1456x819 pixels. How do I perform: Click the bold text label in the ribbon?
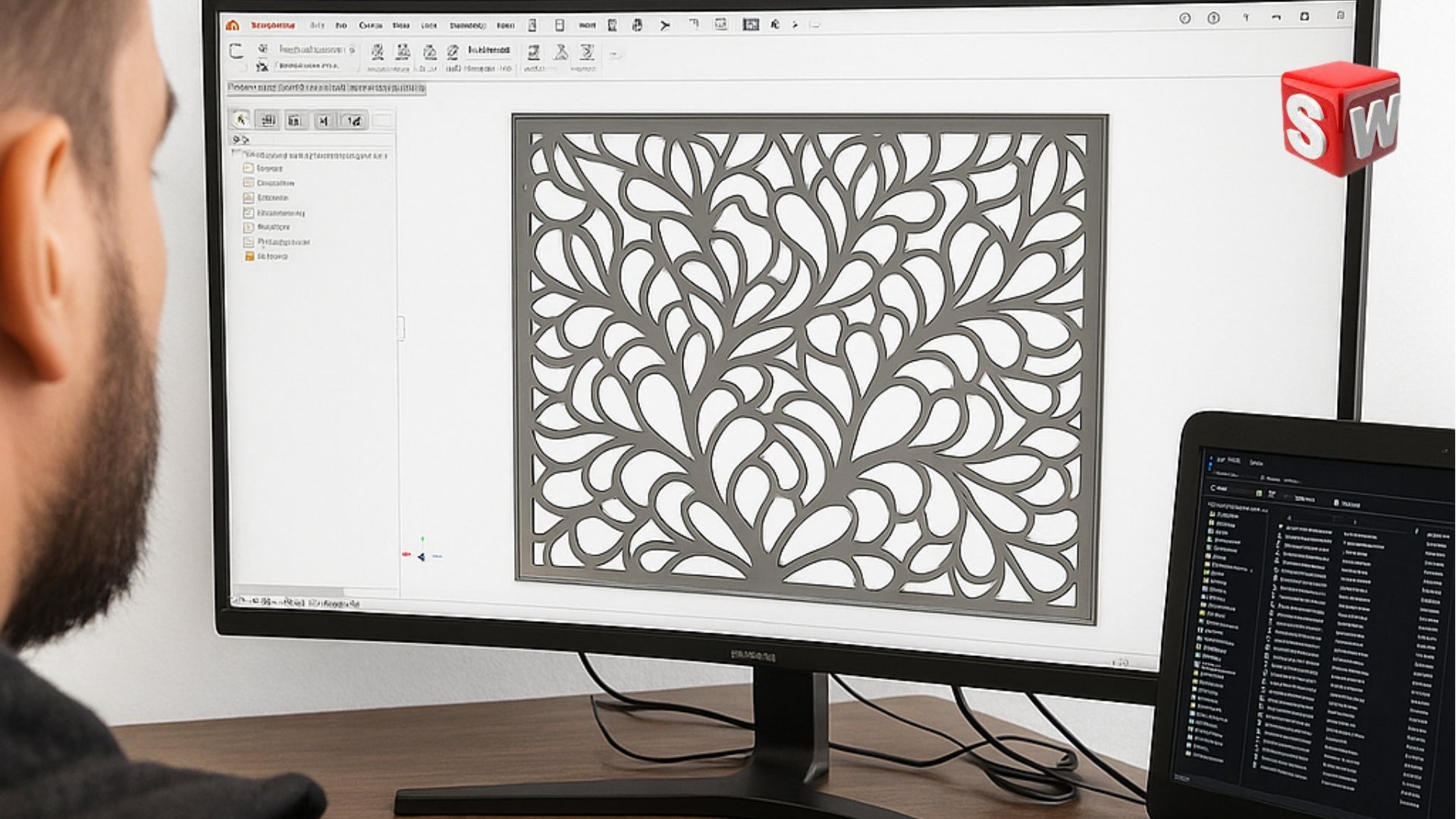(x=488, y=50)
